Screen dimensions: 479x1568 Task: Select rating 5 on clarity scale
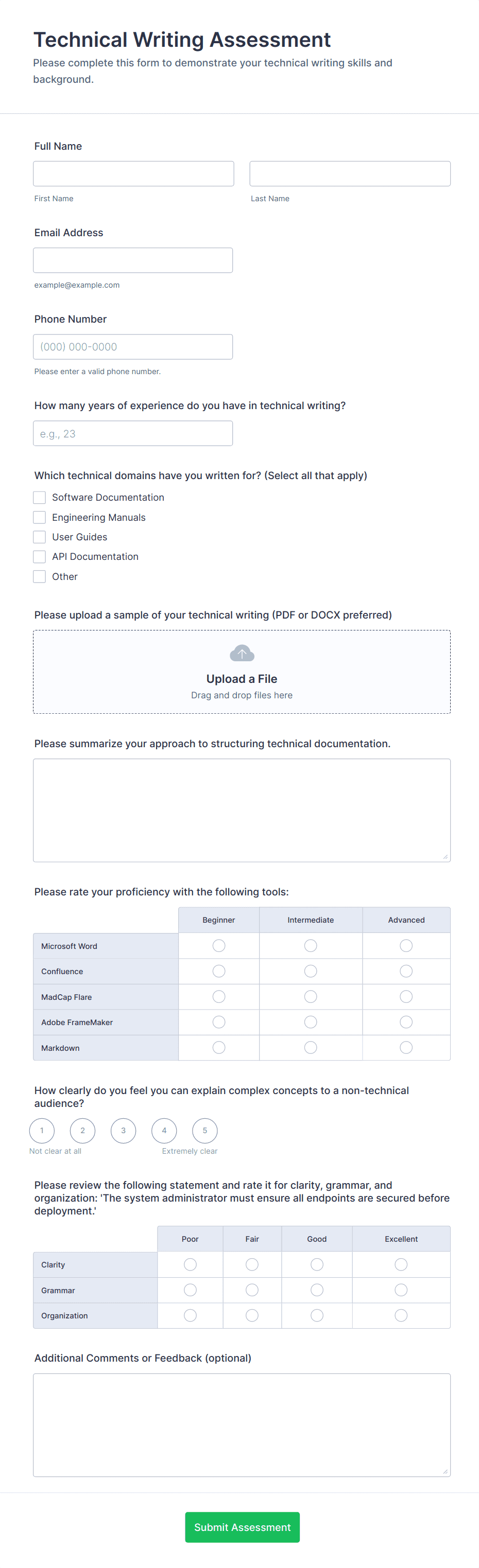pos(205,1131)
